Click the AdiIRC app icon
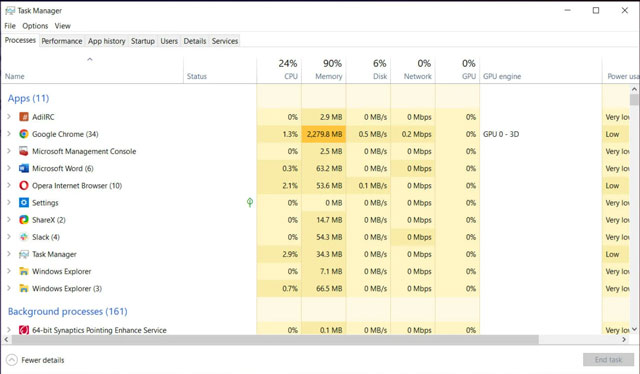Screen dimensions: 640x374 pyautogui.click(x=24, y=117)
